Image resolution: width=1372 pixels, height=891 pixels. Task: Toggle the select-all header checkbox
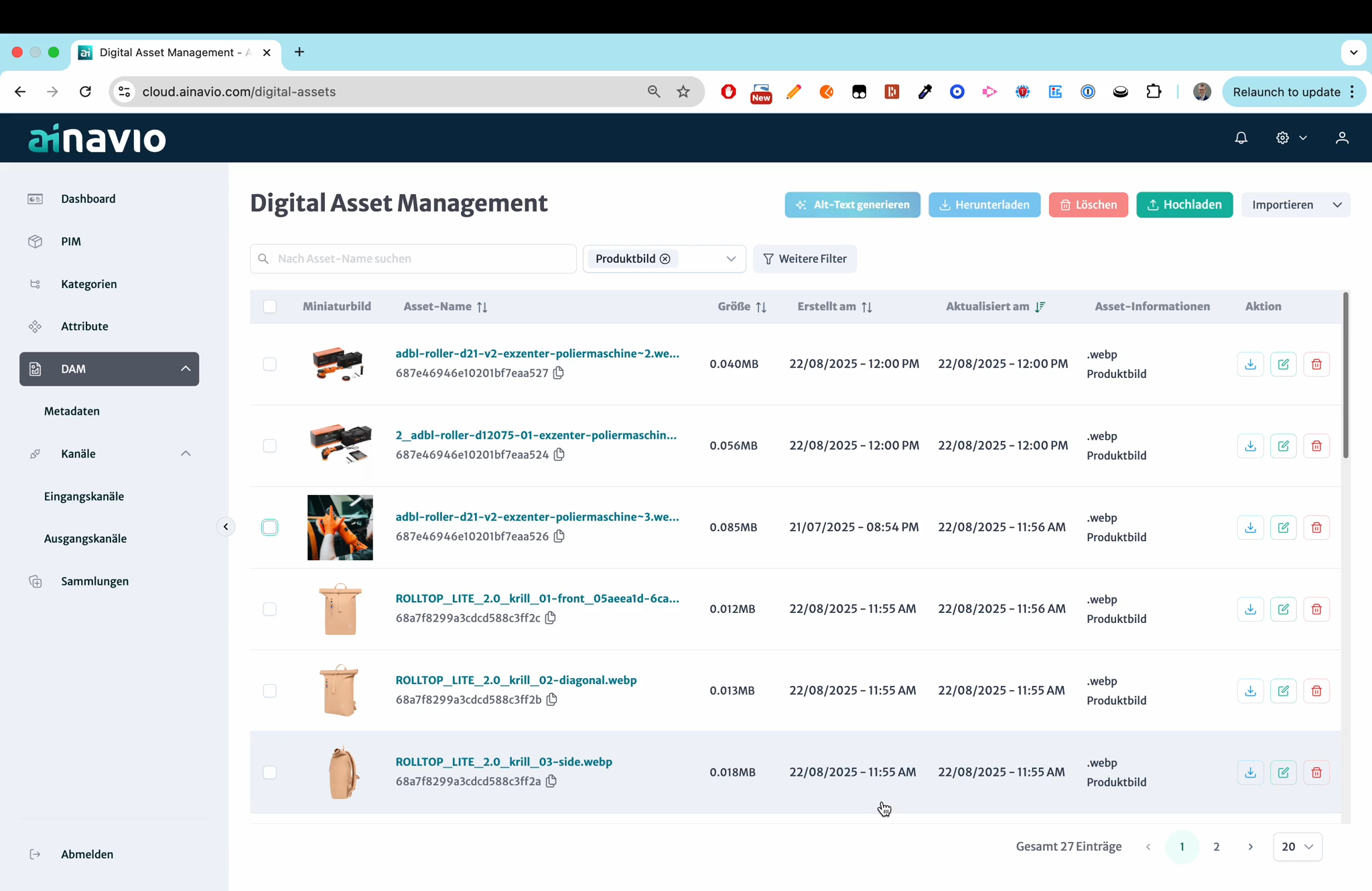[x=270, y=307]
